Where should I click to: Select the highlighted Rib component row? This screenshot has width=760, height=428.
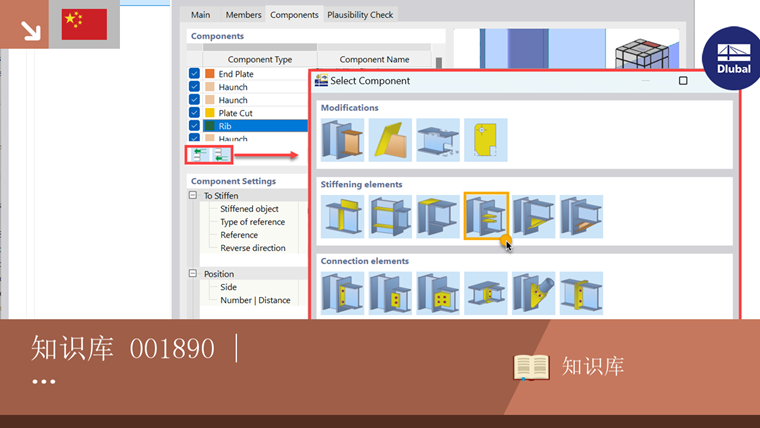[x=255, y=126]
